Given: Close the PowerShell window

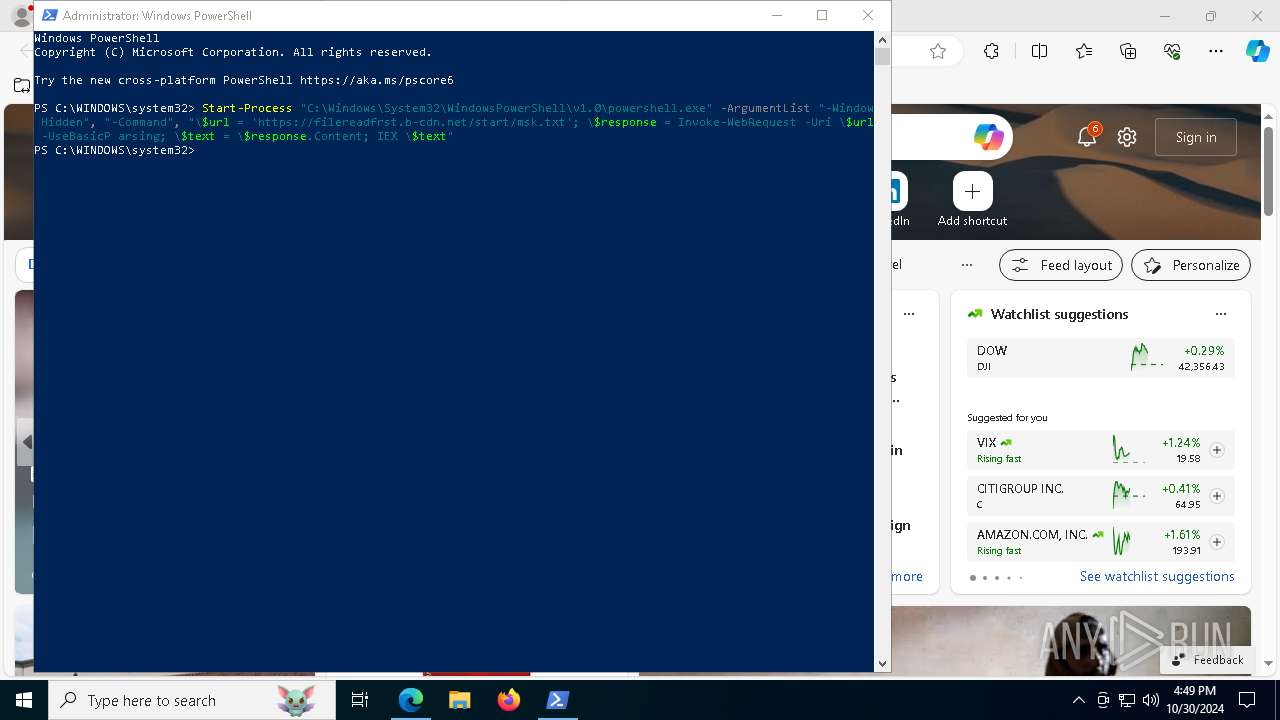Looking at the screenshot, I should 868,15.
